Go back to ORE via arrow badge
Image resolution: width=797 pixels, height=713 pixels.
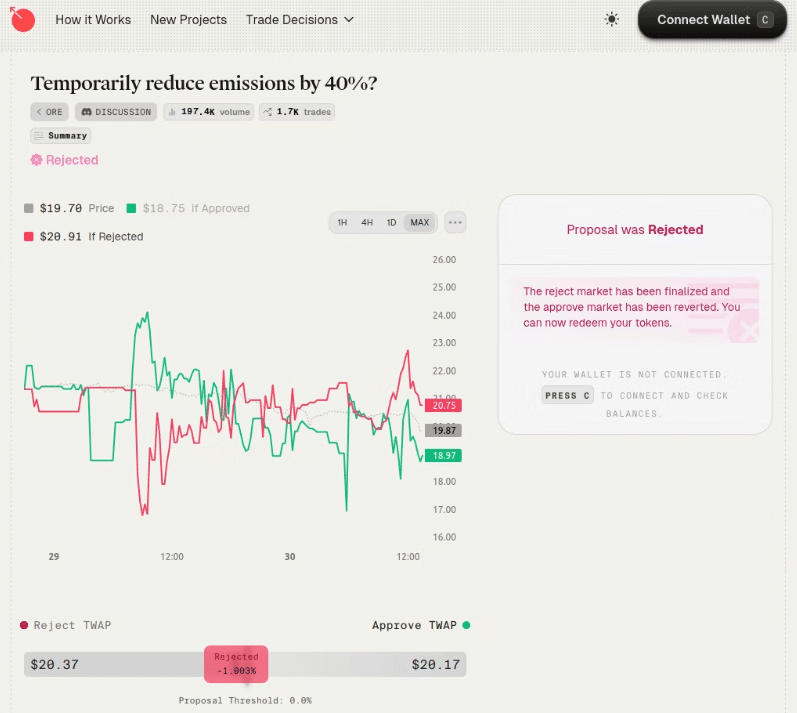point(50,112)
